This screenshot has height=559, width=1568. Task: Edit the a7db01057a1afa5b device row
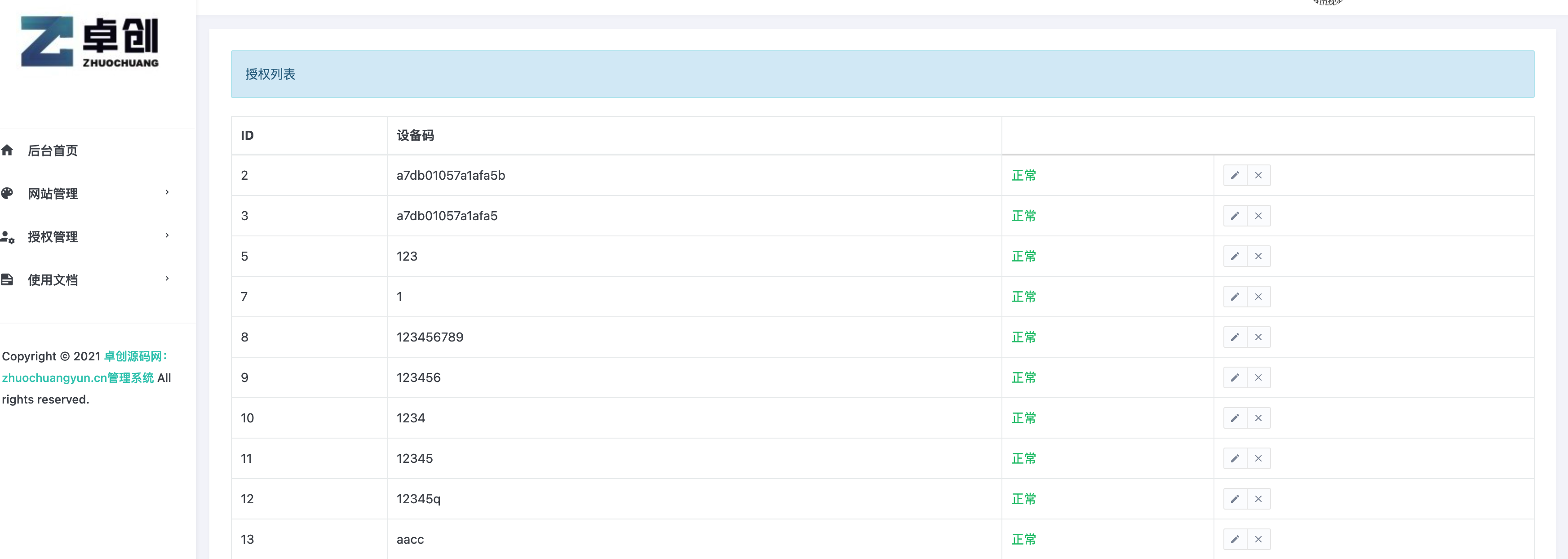coord(1235,175)
